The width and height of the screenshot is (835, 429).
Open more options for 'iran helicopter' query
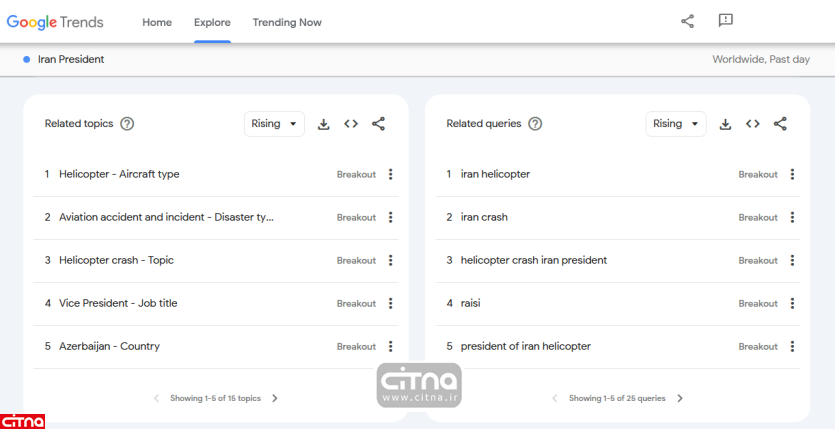coord(792,174)
